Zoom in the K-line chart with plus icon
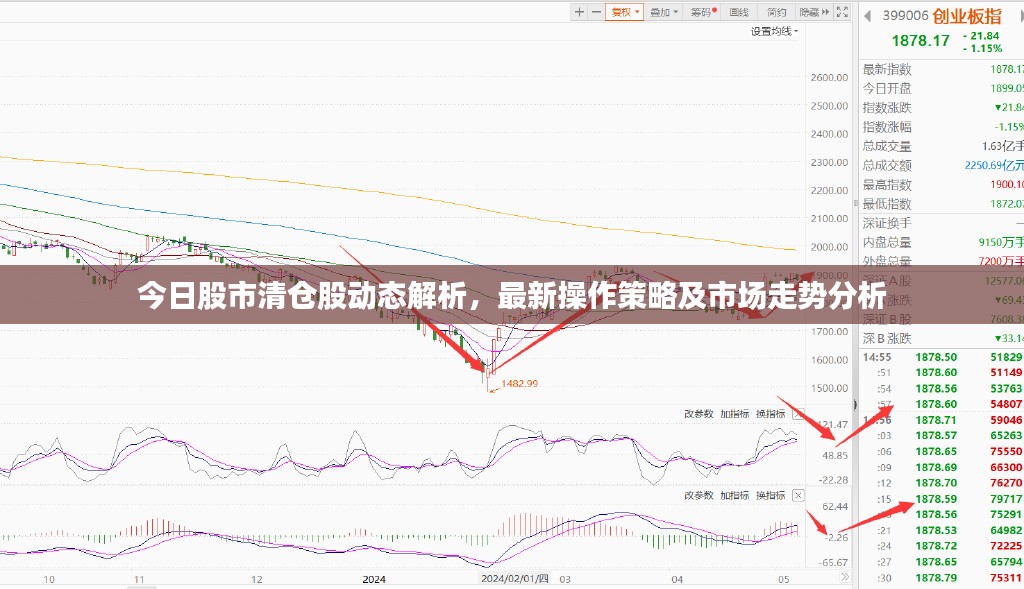The width and height of the screenshot is (1024, 589). pyautogui.click(x=579, y=12)
